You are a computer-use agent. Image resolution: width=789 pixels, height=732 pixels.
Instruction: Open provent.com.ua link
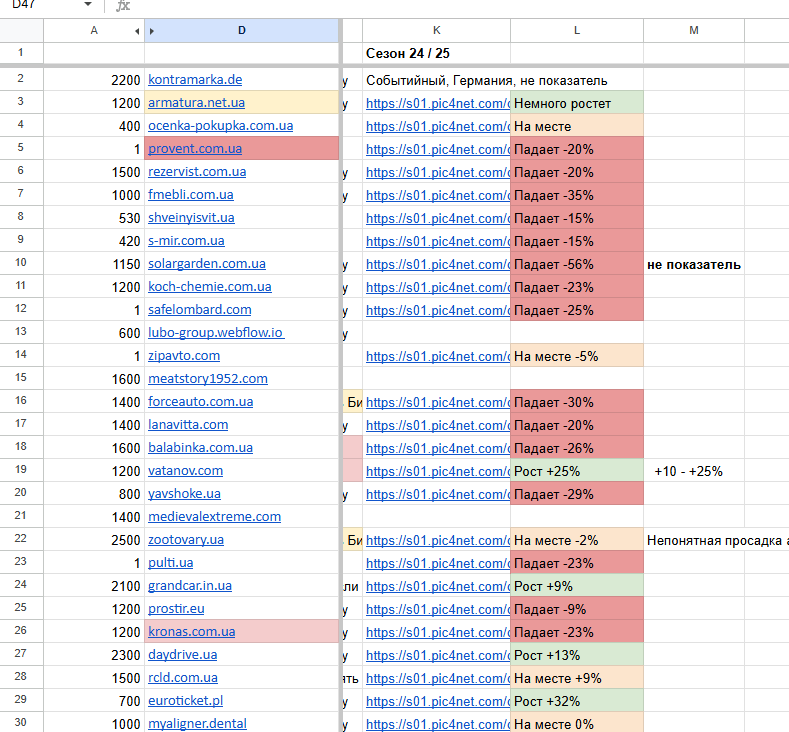coord(195,149)
